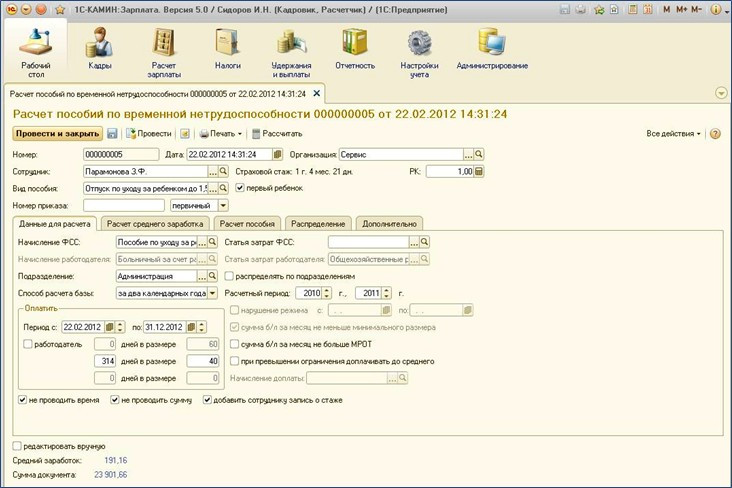
Task: Toggle the первый ребенок checkbox
Action: tap(240, 188)
